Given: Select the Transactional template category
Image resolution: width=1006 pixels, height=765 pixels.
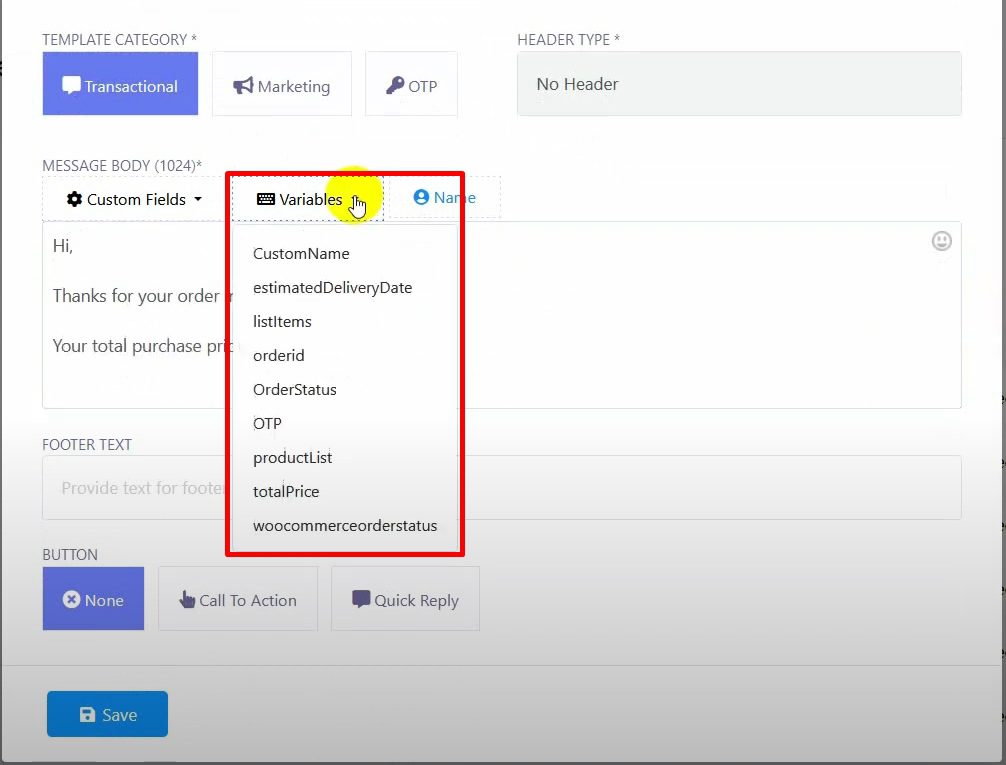Looking at the screenshot, I should (120, 85).
